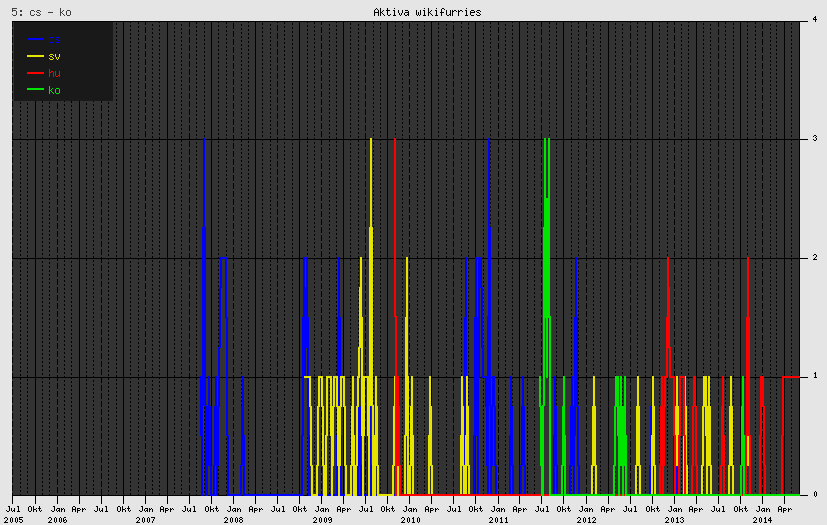Select the 'ko' legend label
The image size is (827, 525).
54,90
